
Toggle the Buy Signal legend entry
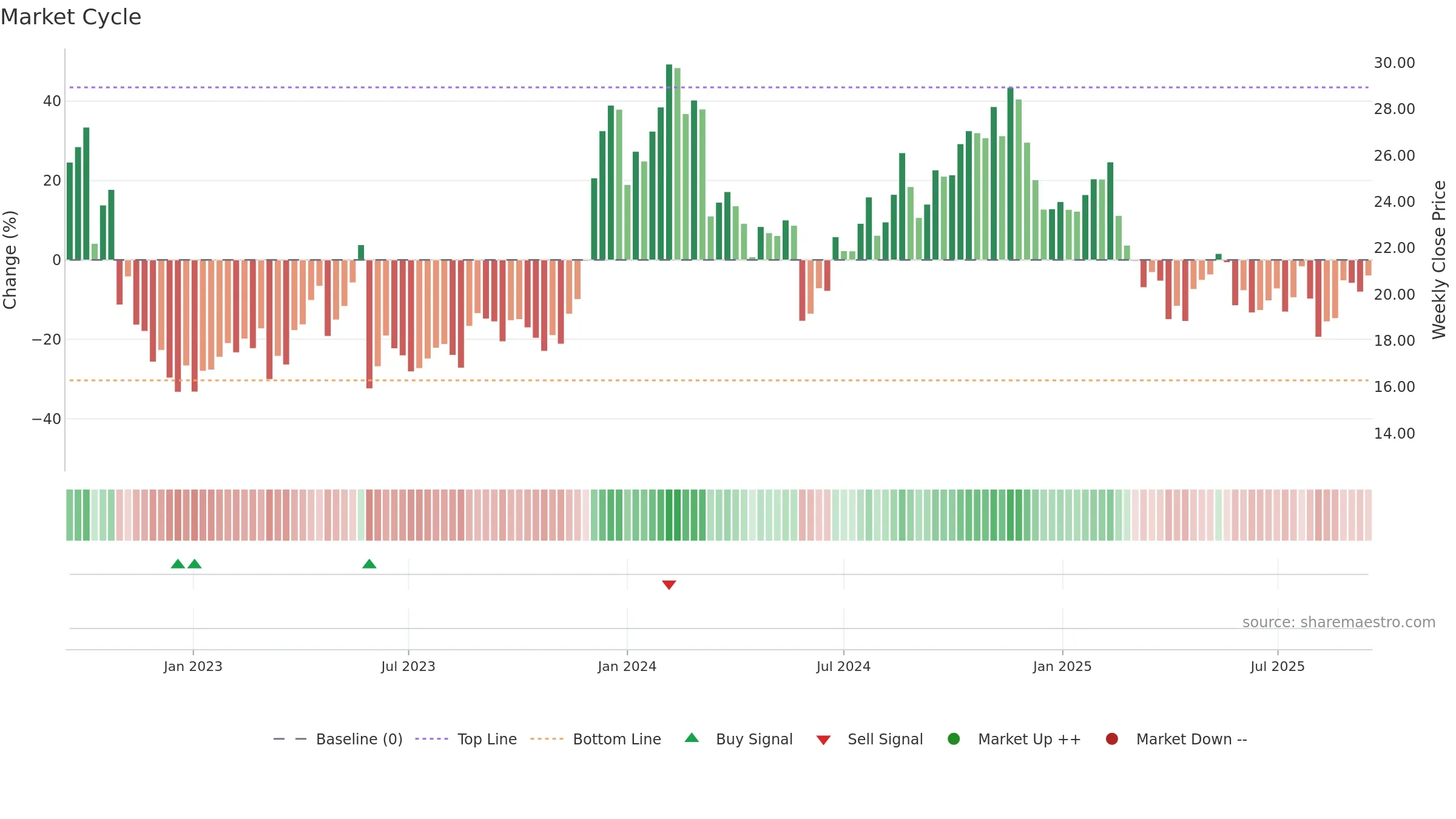[738, 739]
